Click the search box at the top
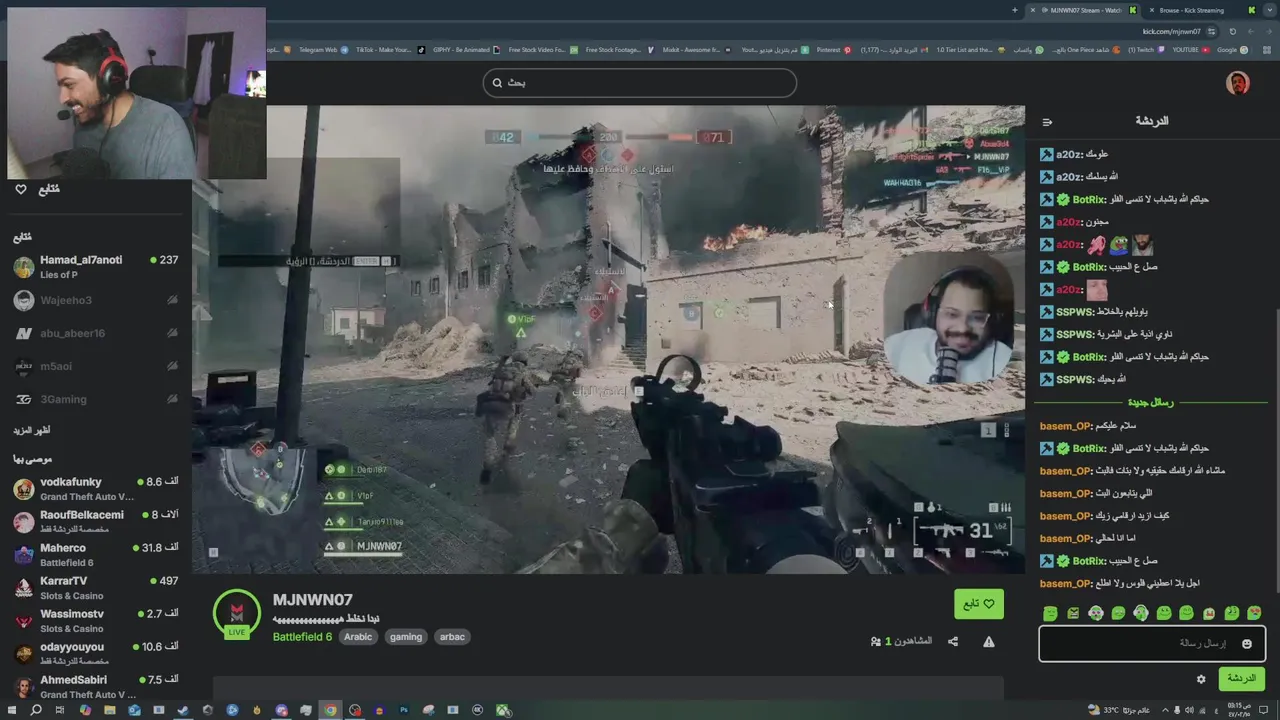The width and height of the screenshot is (1280, 720). tap(640, 83)
